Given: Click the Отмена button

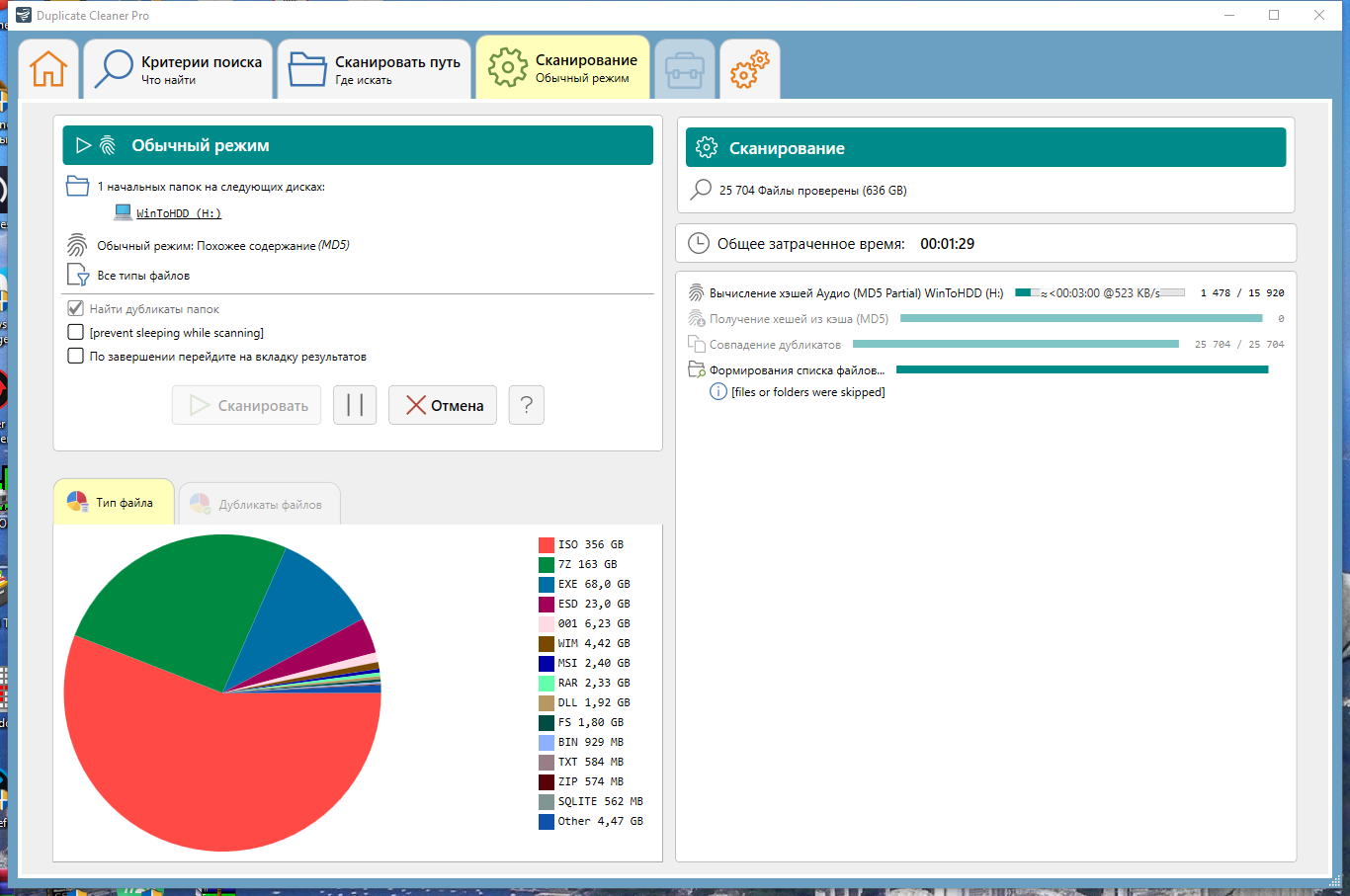Looking at the screenshot, I should [443, 405].
